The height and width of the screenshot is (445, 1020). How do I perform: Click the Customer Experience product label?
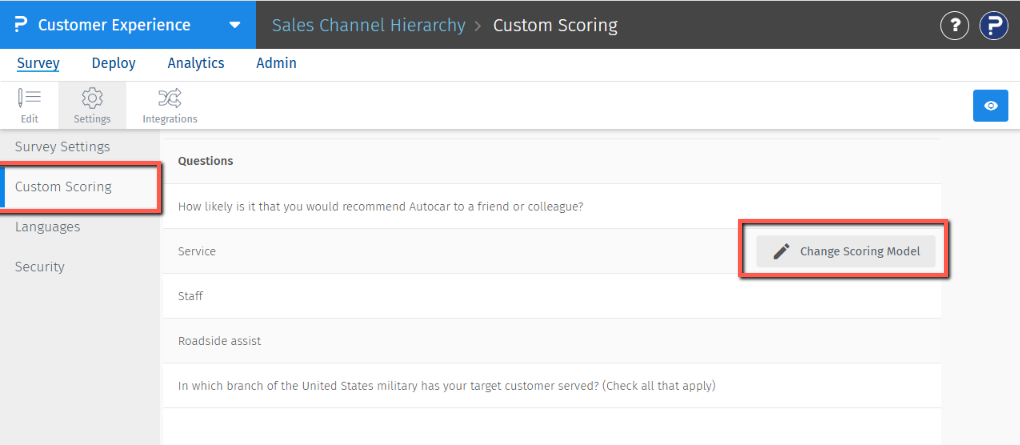114,25
